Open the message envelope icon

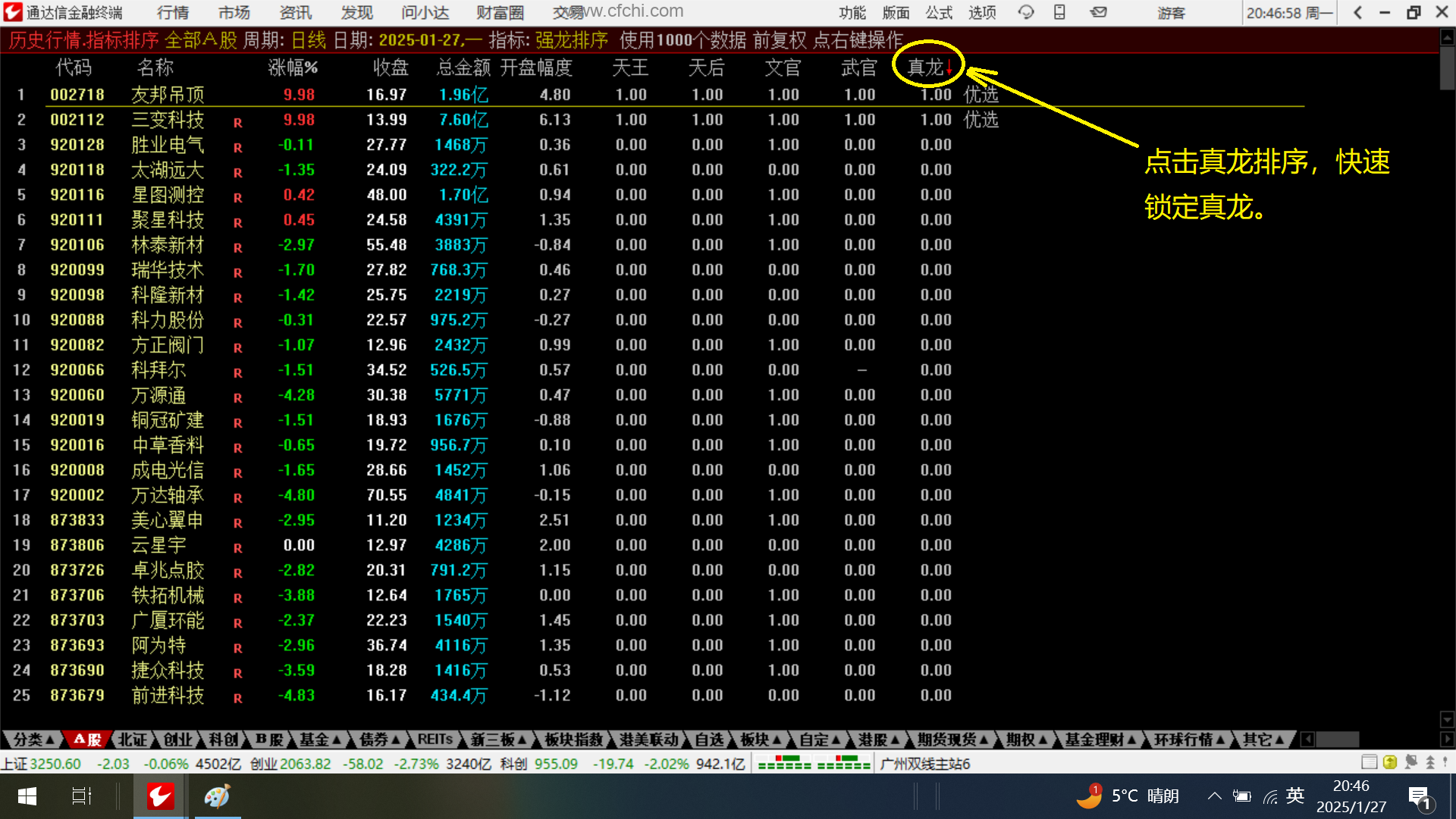(1098, 12)
